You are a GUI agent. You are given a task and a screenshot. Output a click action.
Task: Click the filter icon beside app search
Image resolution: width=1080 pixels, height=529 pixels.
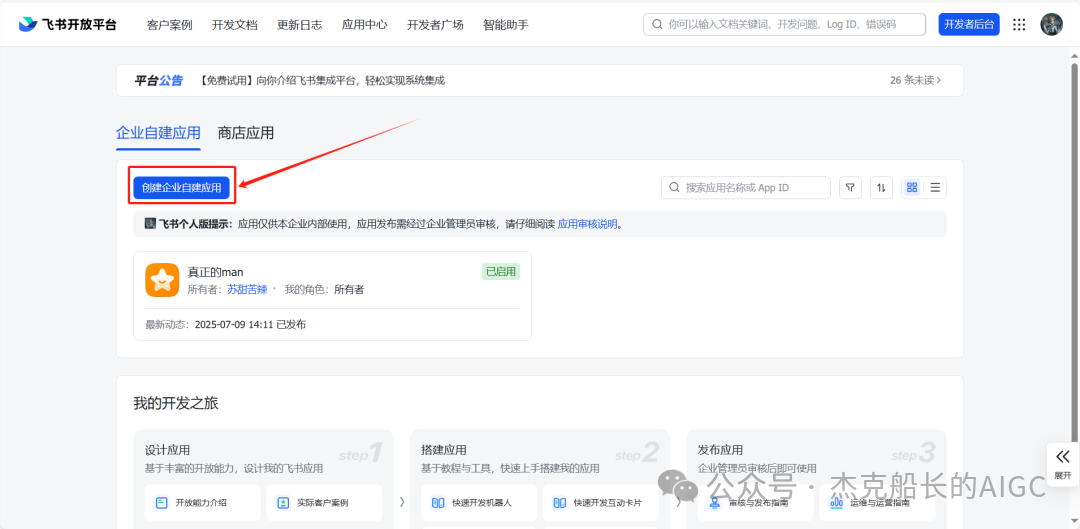click(x=851, y=187)
